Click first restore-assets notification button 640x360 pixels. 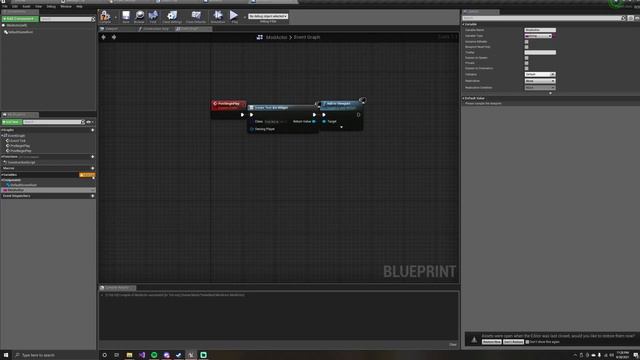(x=491, y=342)
